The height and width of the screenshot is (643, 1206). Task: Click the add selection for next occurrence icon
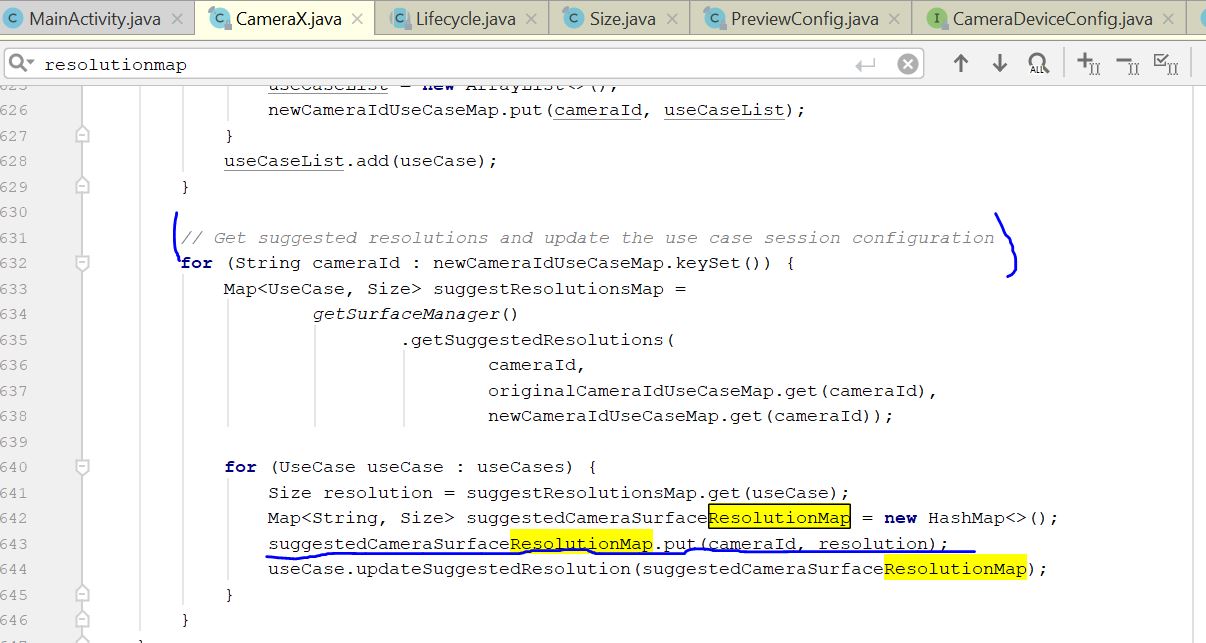point(1086,62)
